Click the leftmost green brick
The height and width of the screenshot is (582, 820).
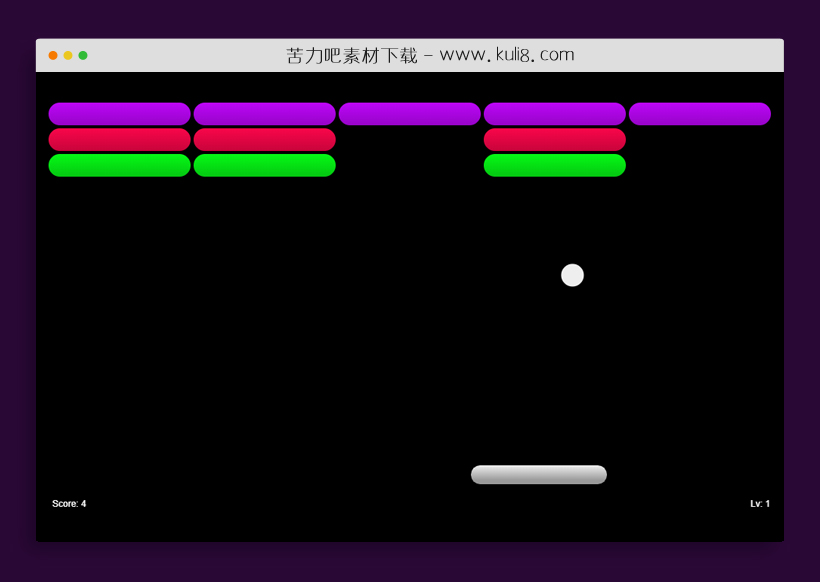119,165
